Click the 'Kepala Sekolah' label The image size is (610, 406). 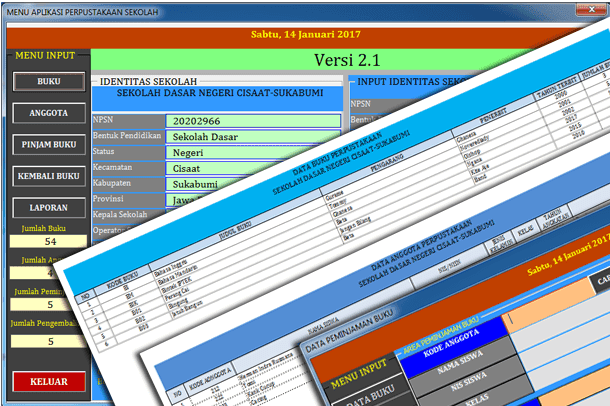120,214
